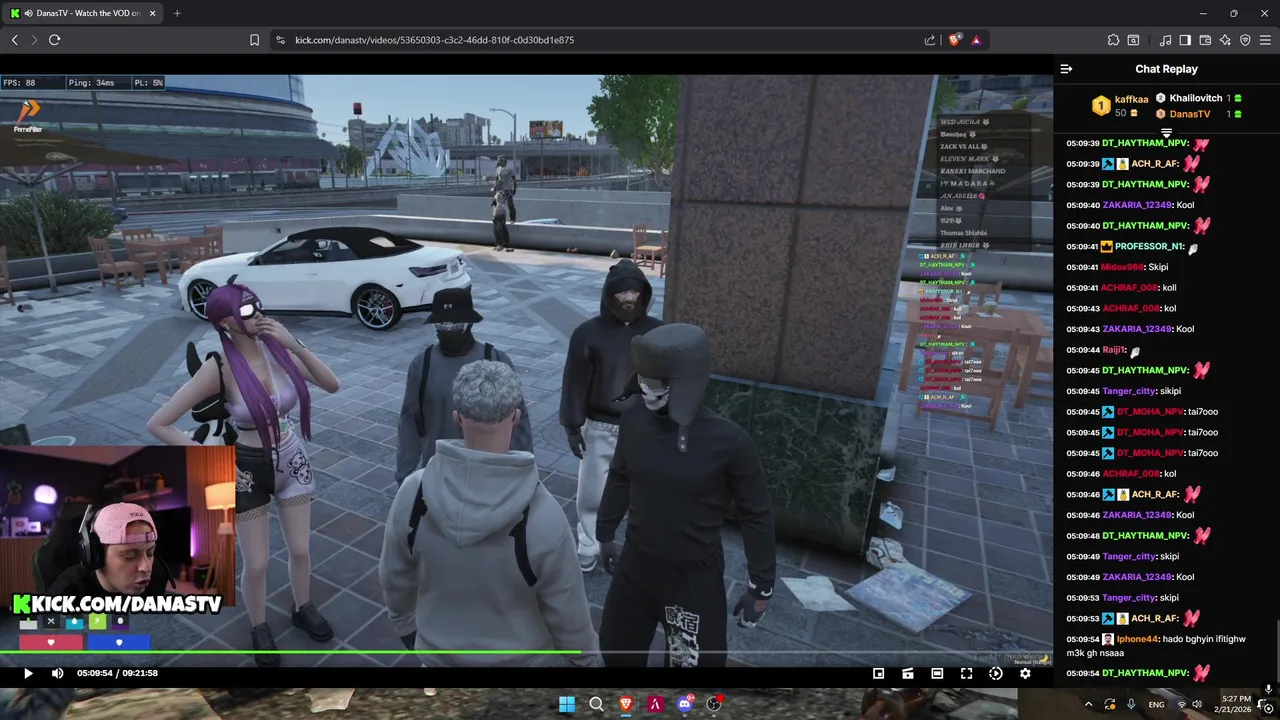Click Iphone44 username in chat
Image resolution: width=1280 pixels, height=720 pixels.
pos(1137,639)
